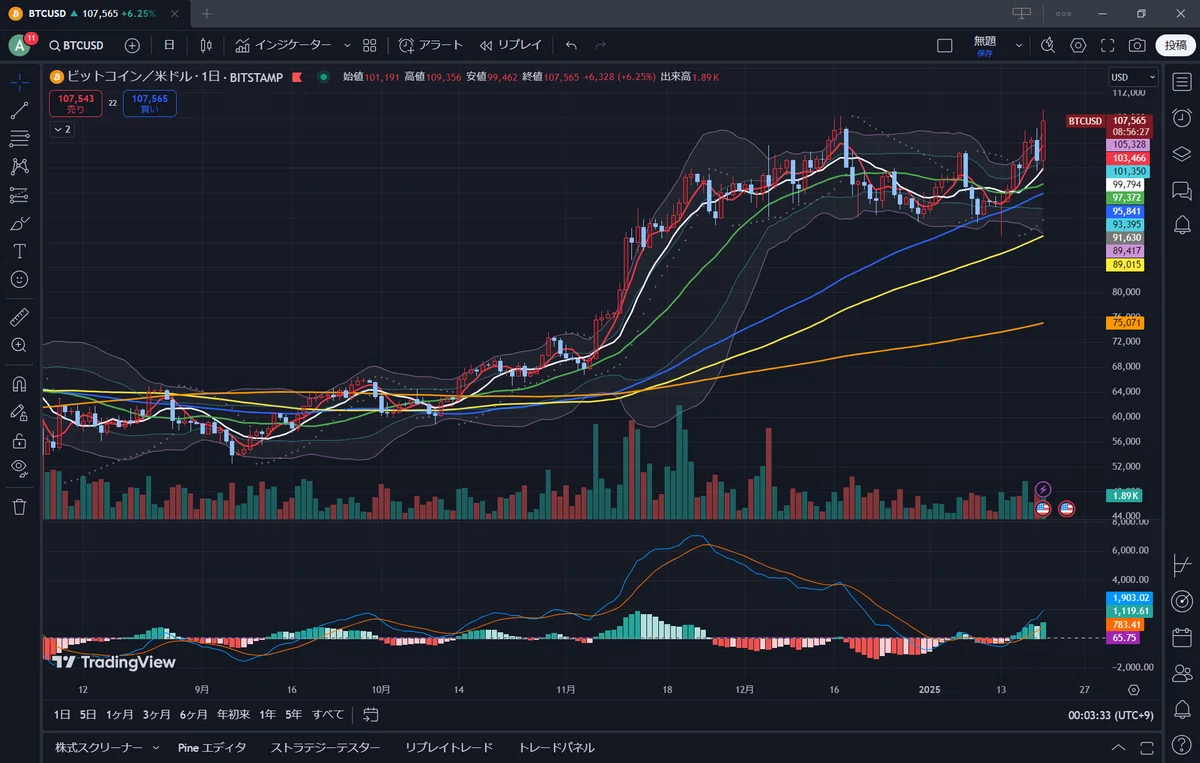Open the patterns drawing tool
The width and height of the screenshot is (1200, 763).
pos(19,166)
